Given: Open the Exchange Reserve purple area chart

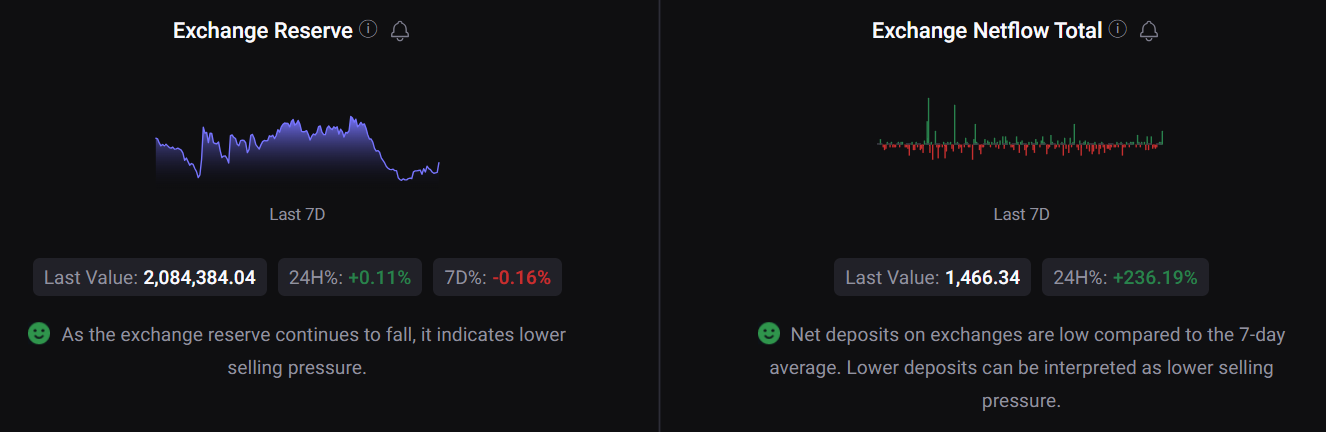Looking at the screenshot, I should (x=298, y=148).
